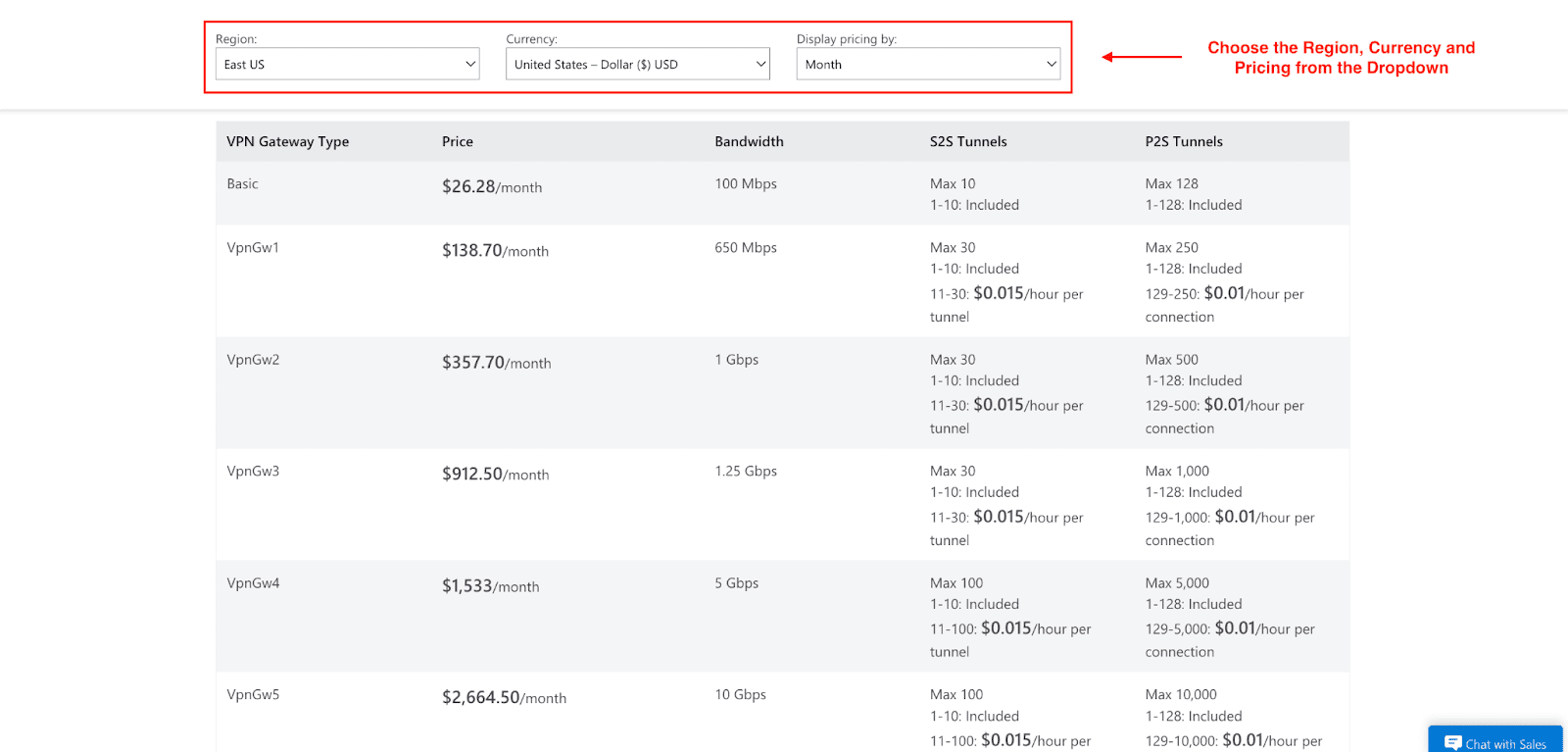Click the Currency dropdown chevron arrow

point(760,64)
